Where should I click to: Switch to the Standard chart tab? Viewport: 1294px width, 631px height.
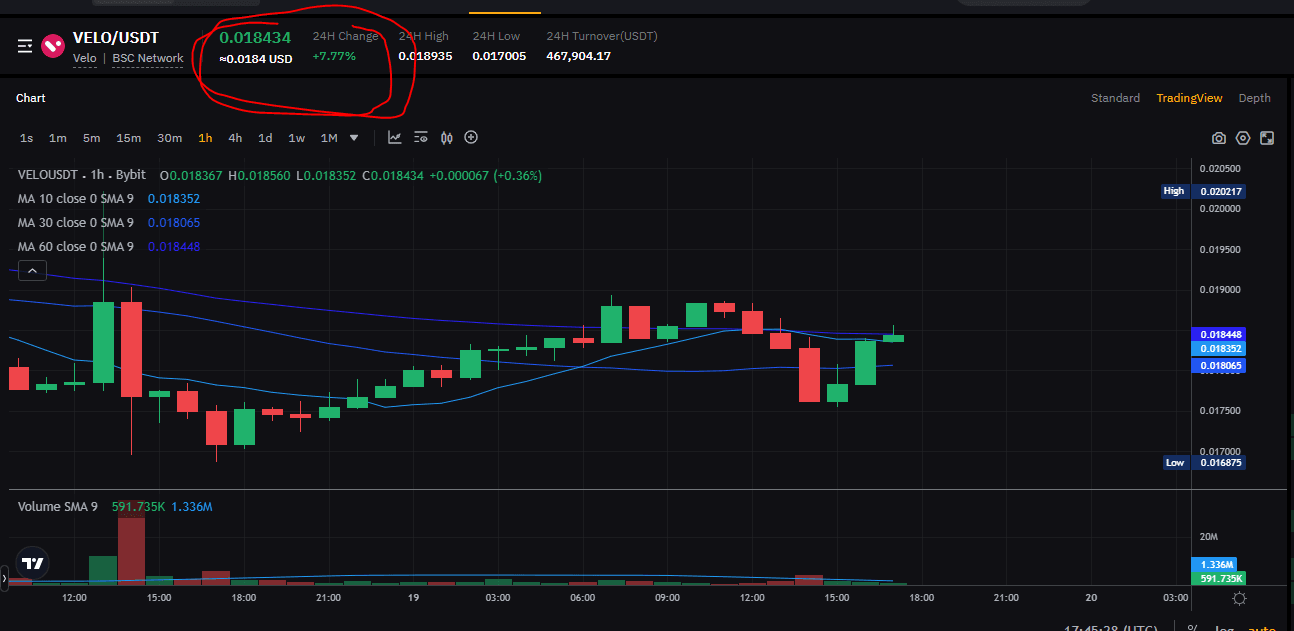(x=1115, y=98)
